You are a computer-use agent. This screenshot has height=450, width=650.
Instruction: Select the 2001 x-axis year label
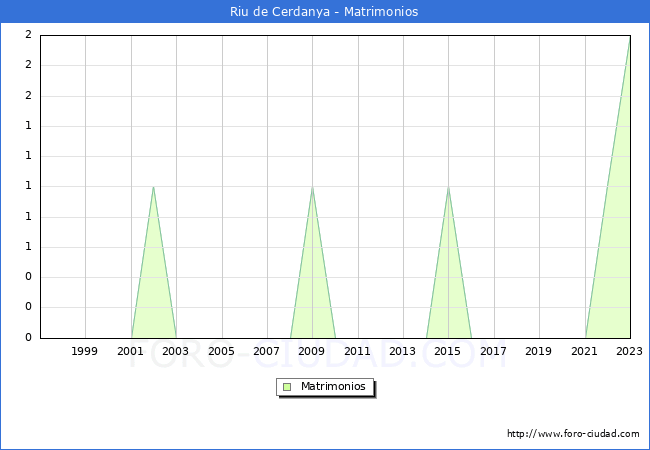(x=130, y=351)
